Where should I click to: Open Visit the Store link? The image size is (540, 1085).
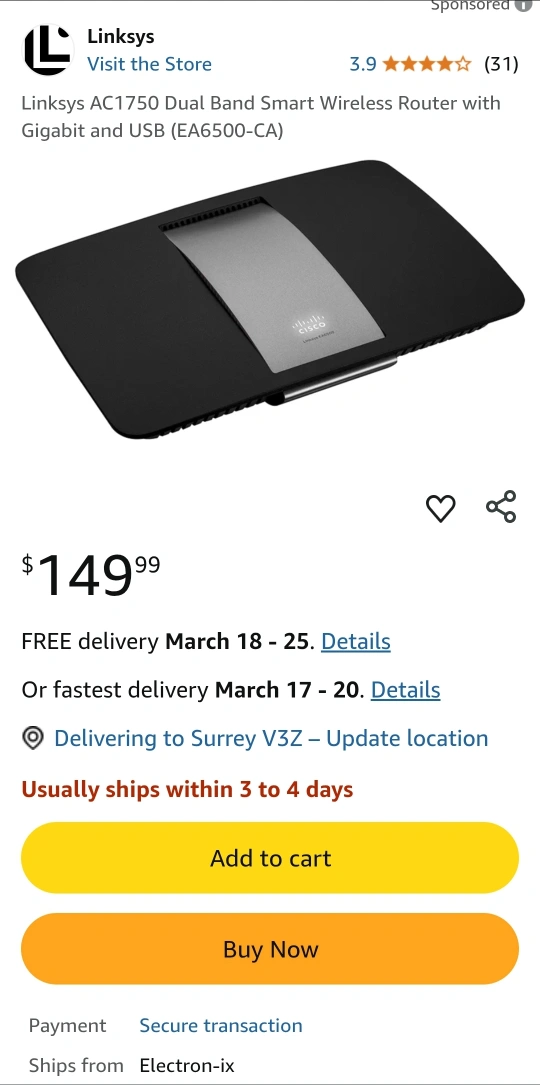[150, 64]
